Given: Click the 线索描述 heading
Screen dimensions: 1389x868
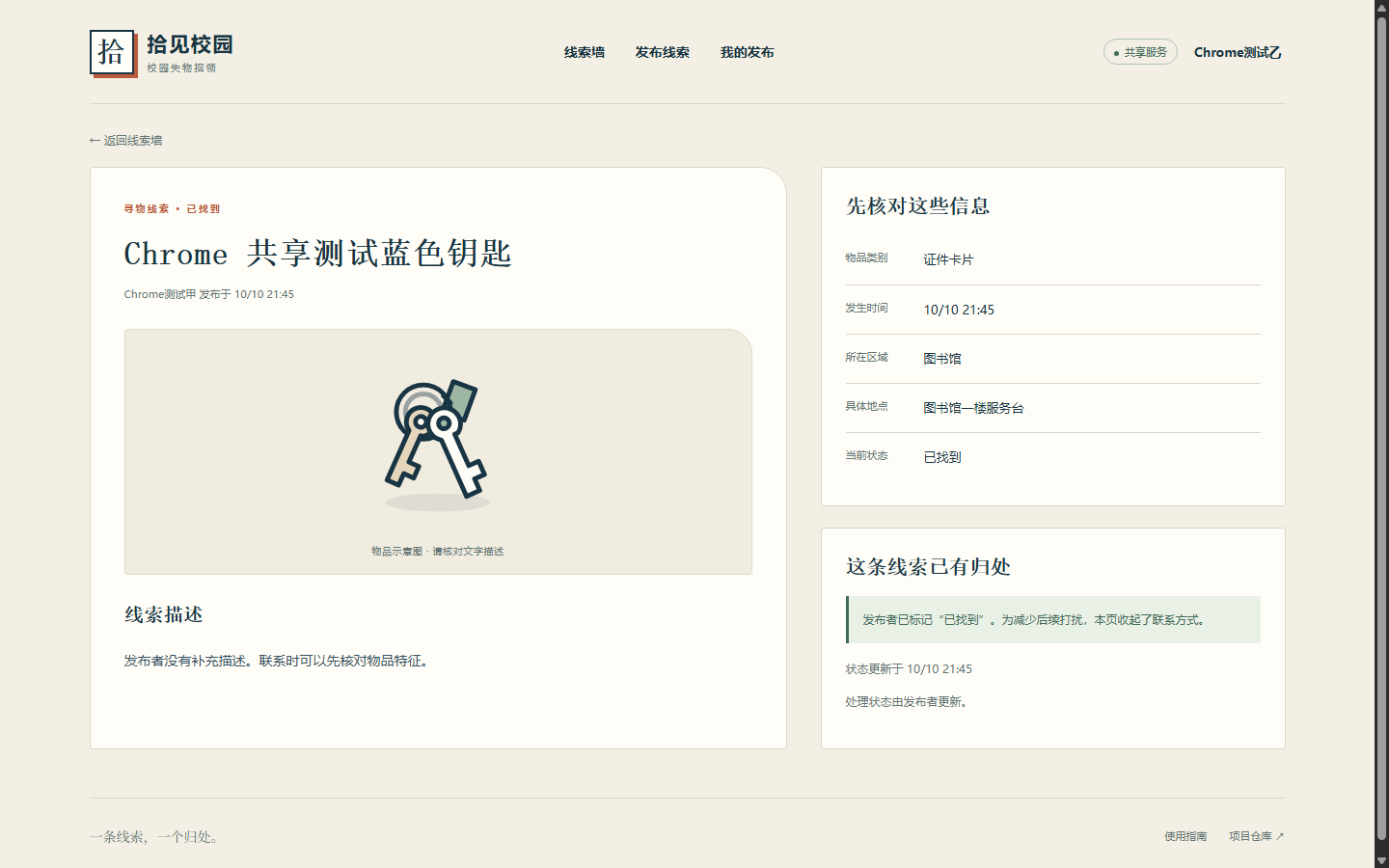Looking at the screenshot, I should point(163,614).
